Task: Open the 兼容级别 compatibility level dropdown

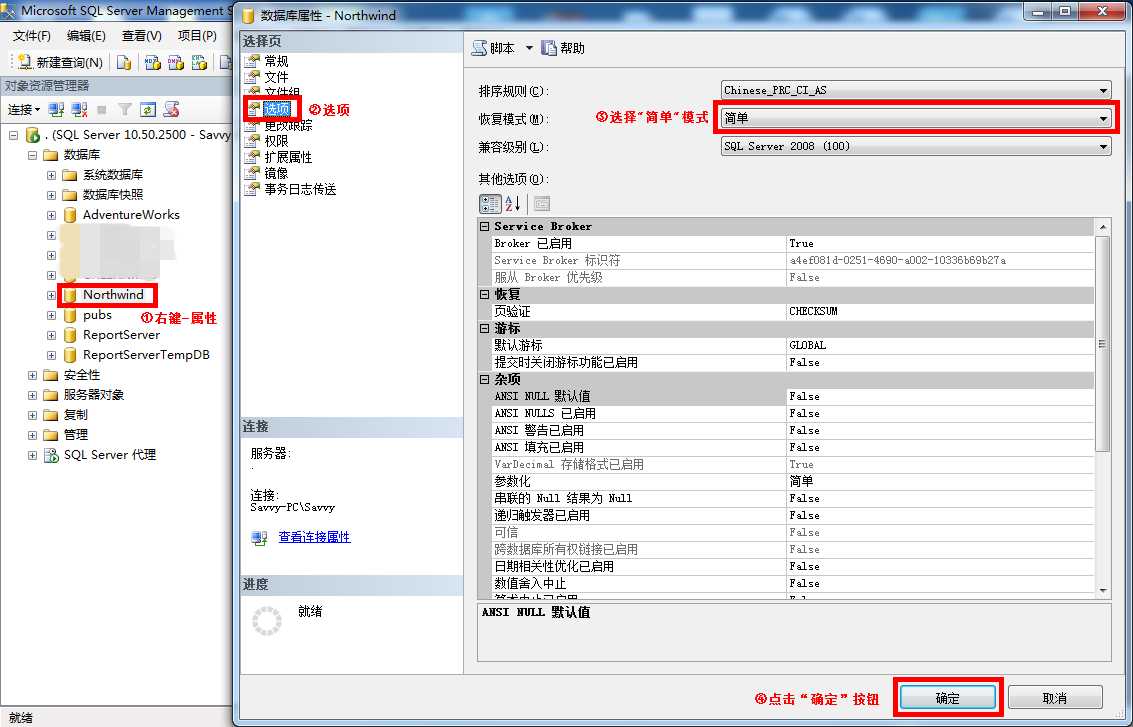Action: (x=1103, y=147)
